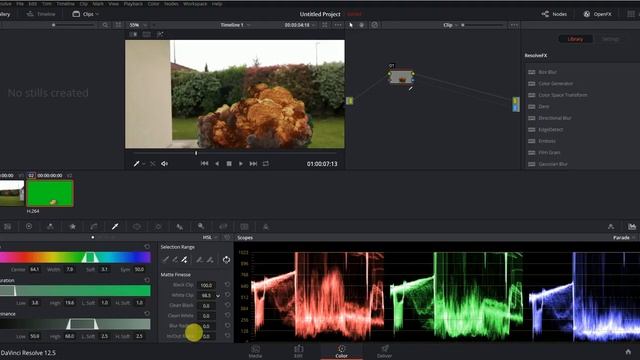Open the viewer zoom percentage dropdown
Image resolution: width=640 pixels, height=360 pixels.
coord(138,25)
